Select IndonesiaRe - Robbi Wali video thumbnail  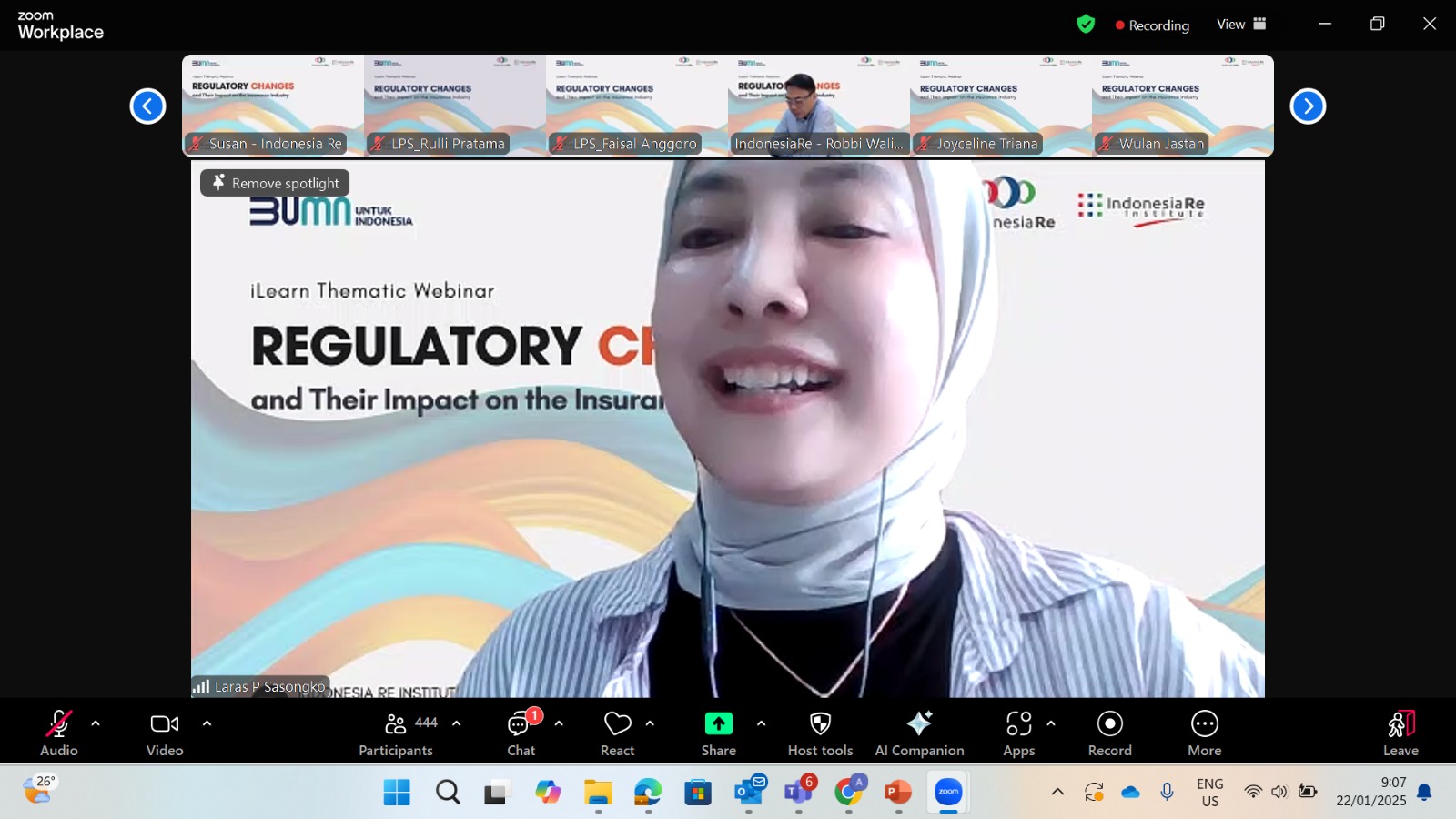(819, 106)
